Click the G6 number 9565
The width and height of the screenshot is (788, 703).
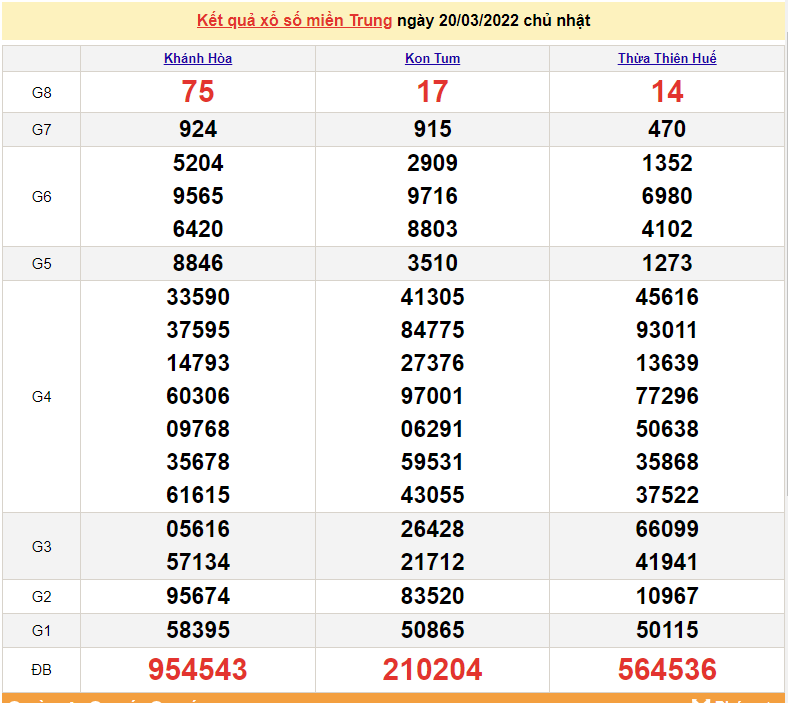[x=198, y=196]
